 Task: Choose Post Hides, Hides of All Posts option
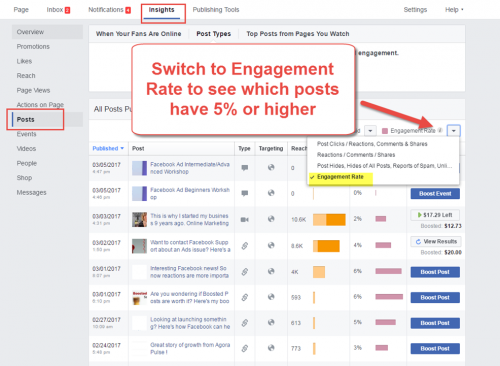(384, 166)
